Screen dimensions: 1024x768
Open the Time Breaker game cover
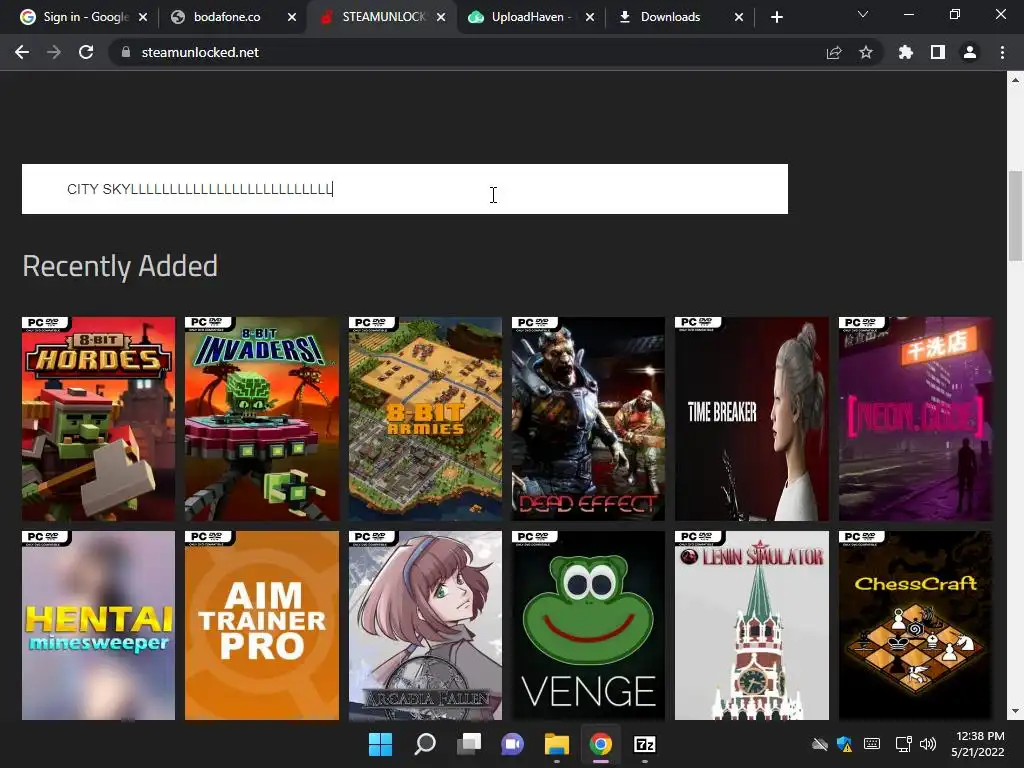(x=752, y=419)
